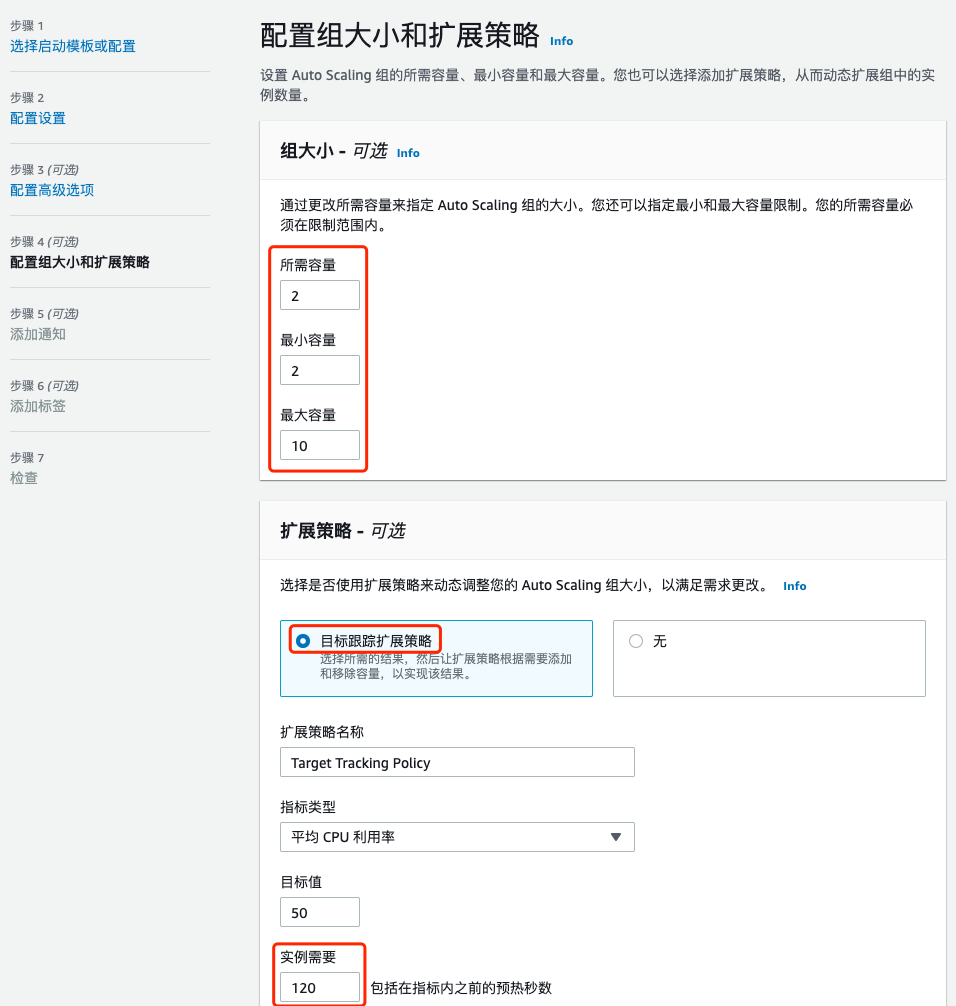956x1006 pixels.
Task: Open 步骤 3 配置高级选项
Action: [x=51, y=189]
